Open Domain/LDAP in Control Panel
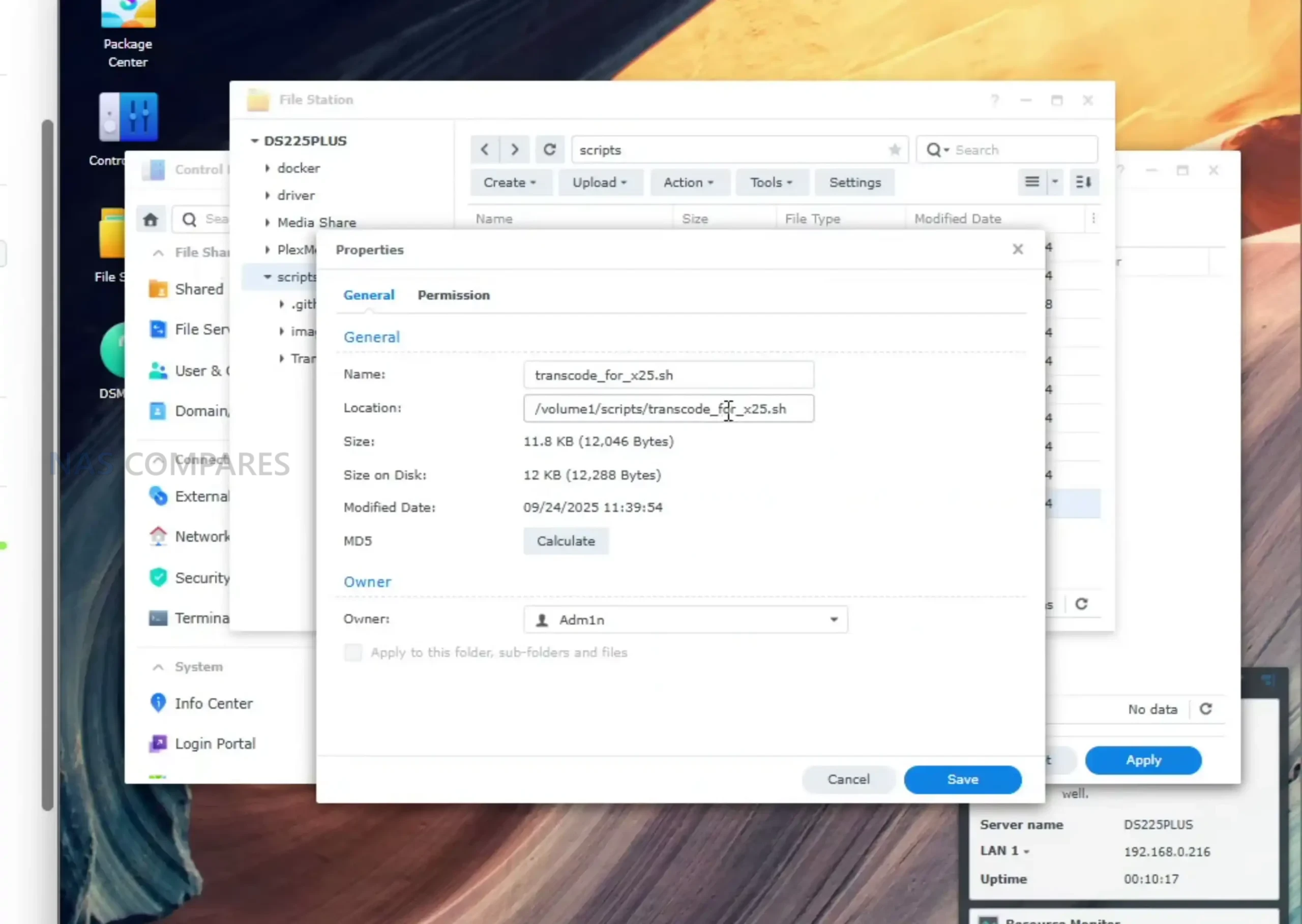The height and width of the screenshot is (924, 1302). point(188,411)
